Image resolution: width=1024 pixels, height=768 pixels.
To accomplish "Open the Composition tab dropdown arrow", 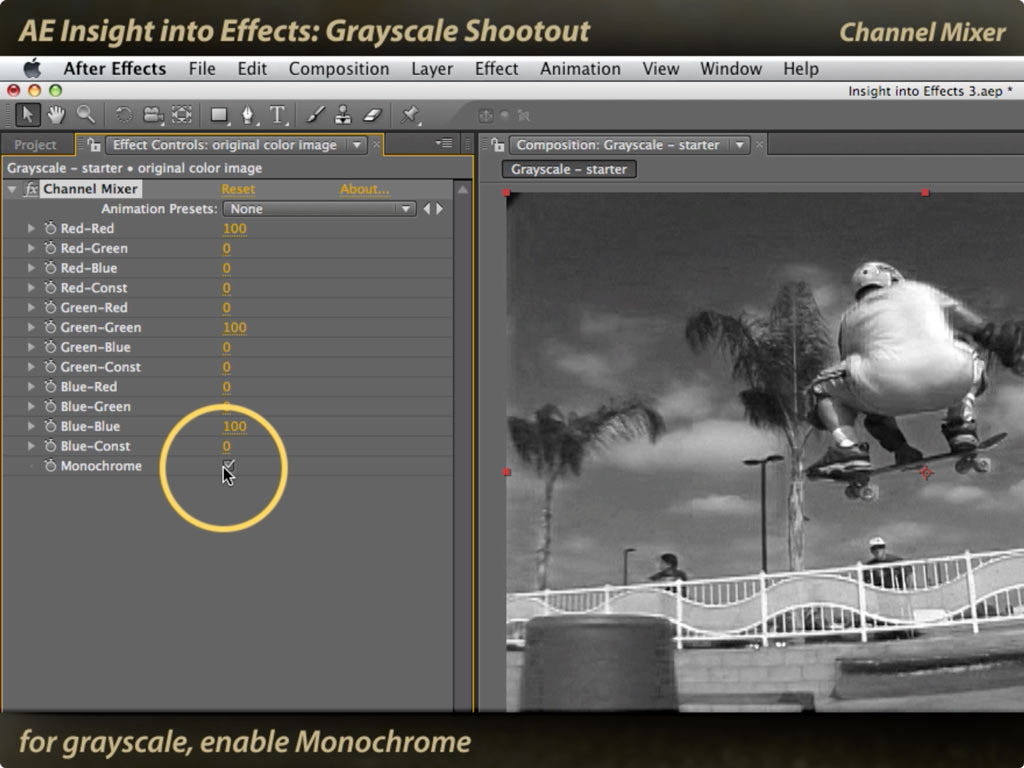I will pyautogui.click(x=739, y=144).
